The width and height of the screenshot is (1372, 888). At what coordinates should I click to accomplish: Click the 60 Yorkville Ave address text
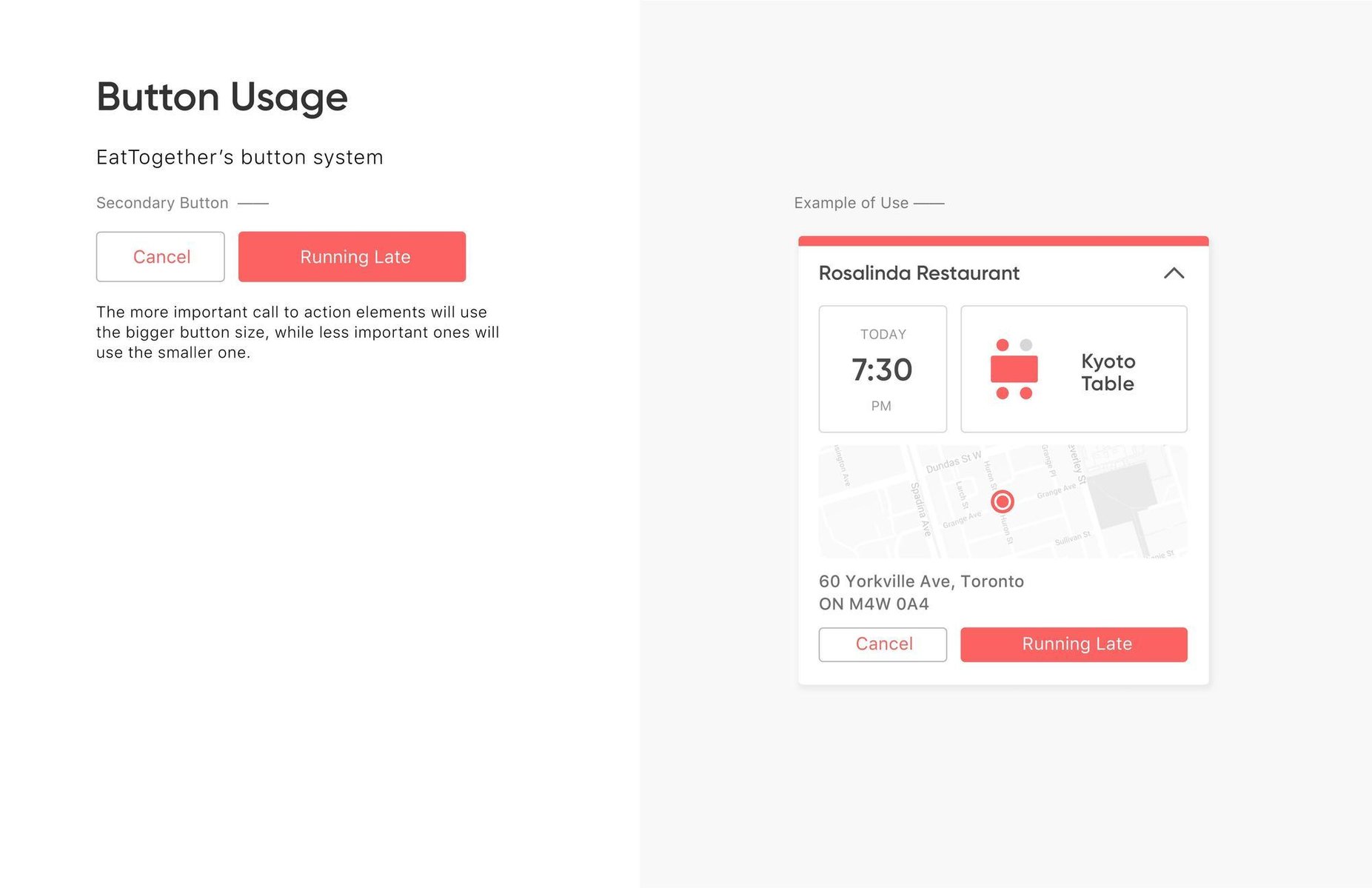921,592
